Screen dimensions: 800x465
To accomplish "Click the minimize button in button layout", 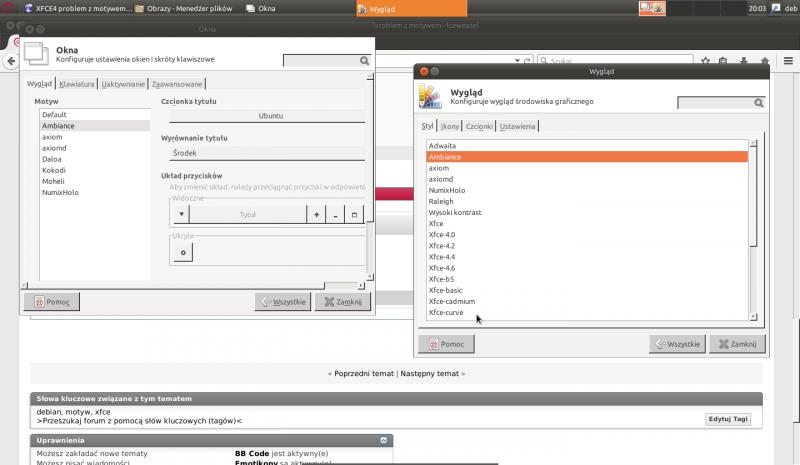I will tap(335, 214).
